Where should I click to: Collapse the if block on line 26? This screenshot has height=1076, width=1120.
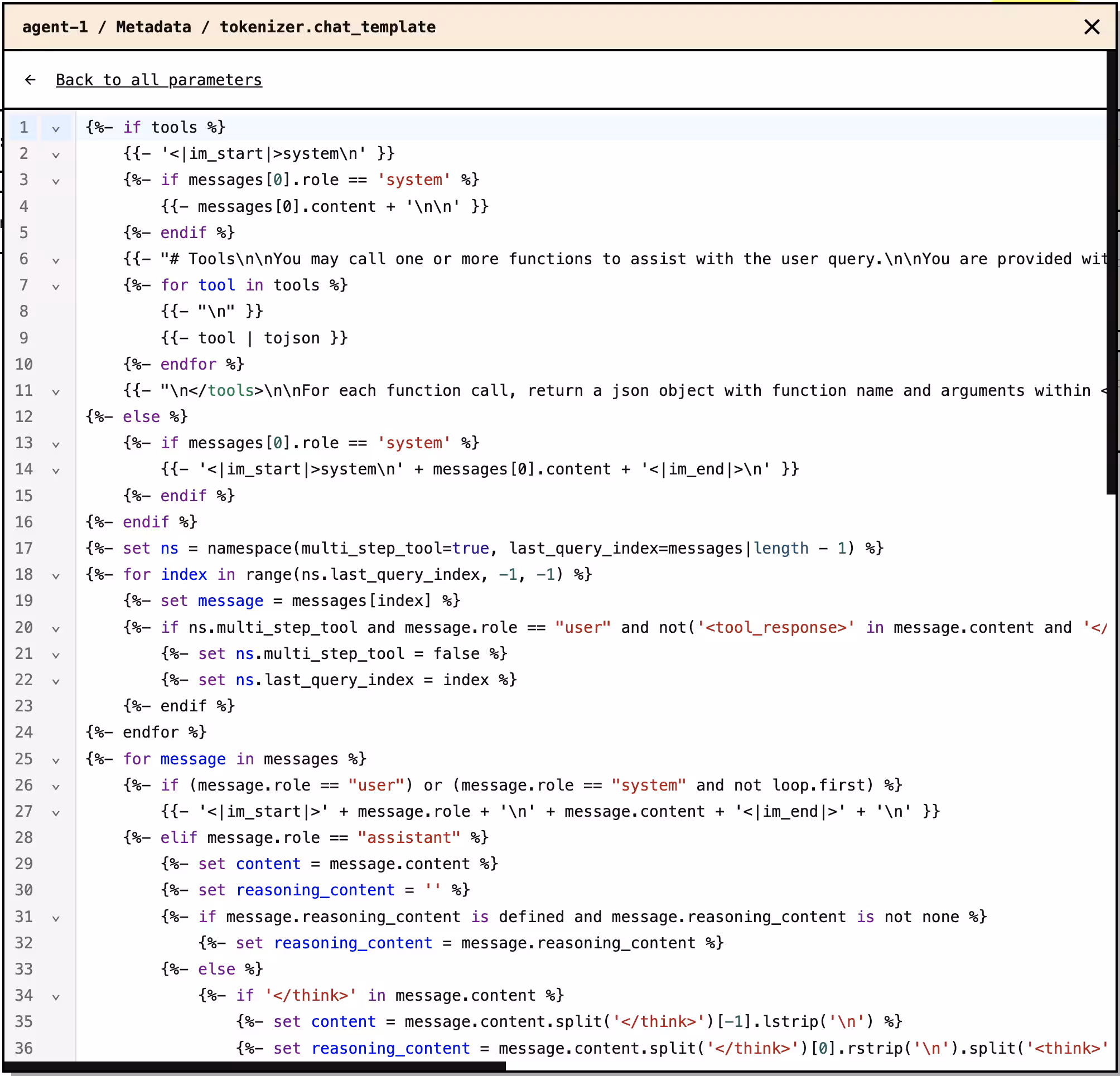tap(55, 787)
